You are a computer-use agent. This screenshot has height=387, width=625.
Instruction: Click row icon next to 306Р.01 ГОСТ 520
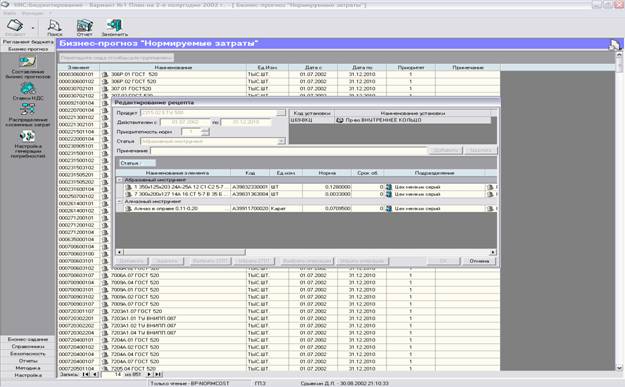105,75
